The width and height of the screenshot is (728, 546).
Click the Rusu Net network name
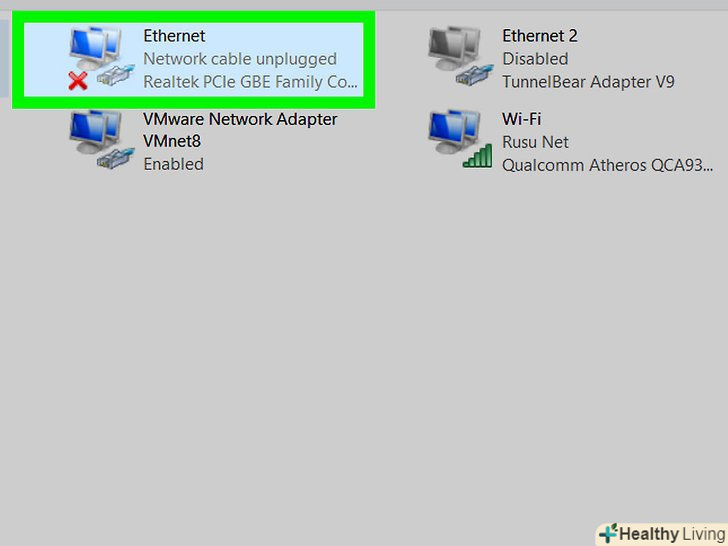[x=535, y=142]
